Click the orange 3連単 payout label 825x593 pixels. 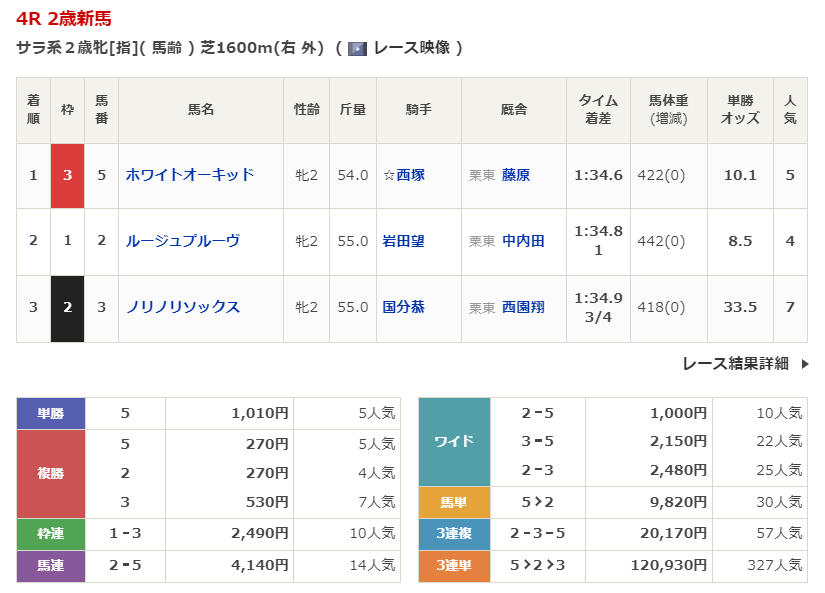click(x=454, y=566)
